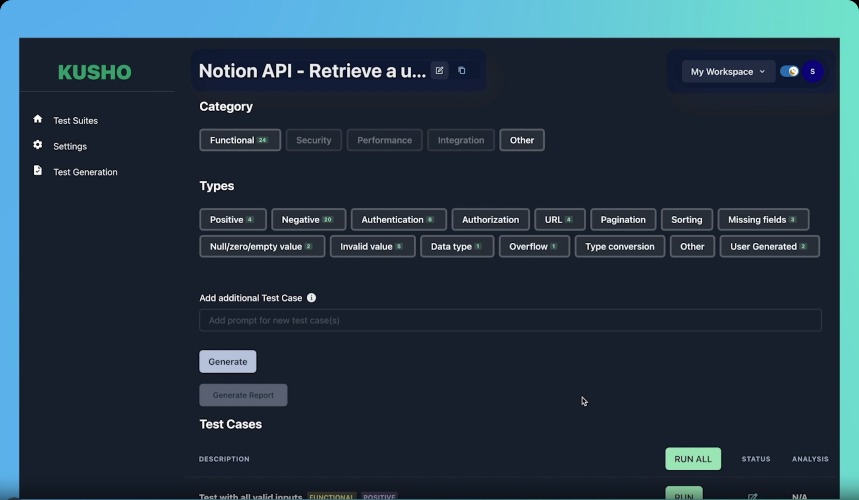This screenshot has height=500, width=859.
Task: Click the new test case prompt field
Action: 510,320
